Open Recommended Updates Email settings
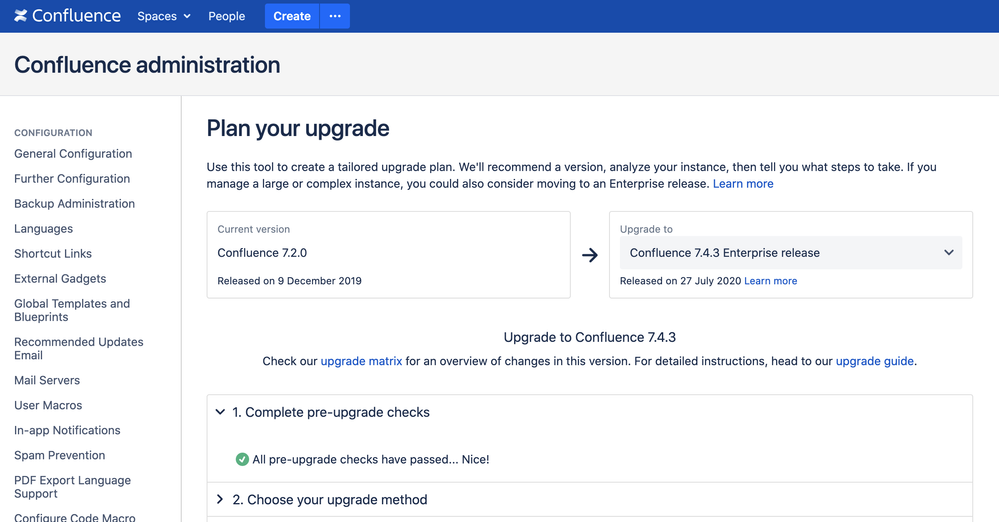 tap(78, 348)
